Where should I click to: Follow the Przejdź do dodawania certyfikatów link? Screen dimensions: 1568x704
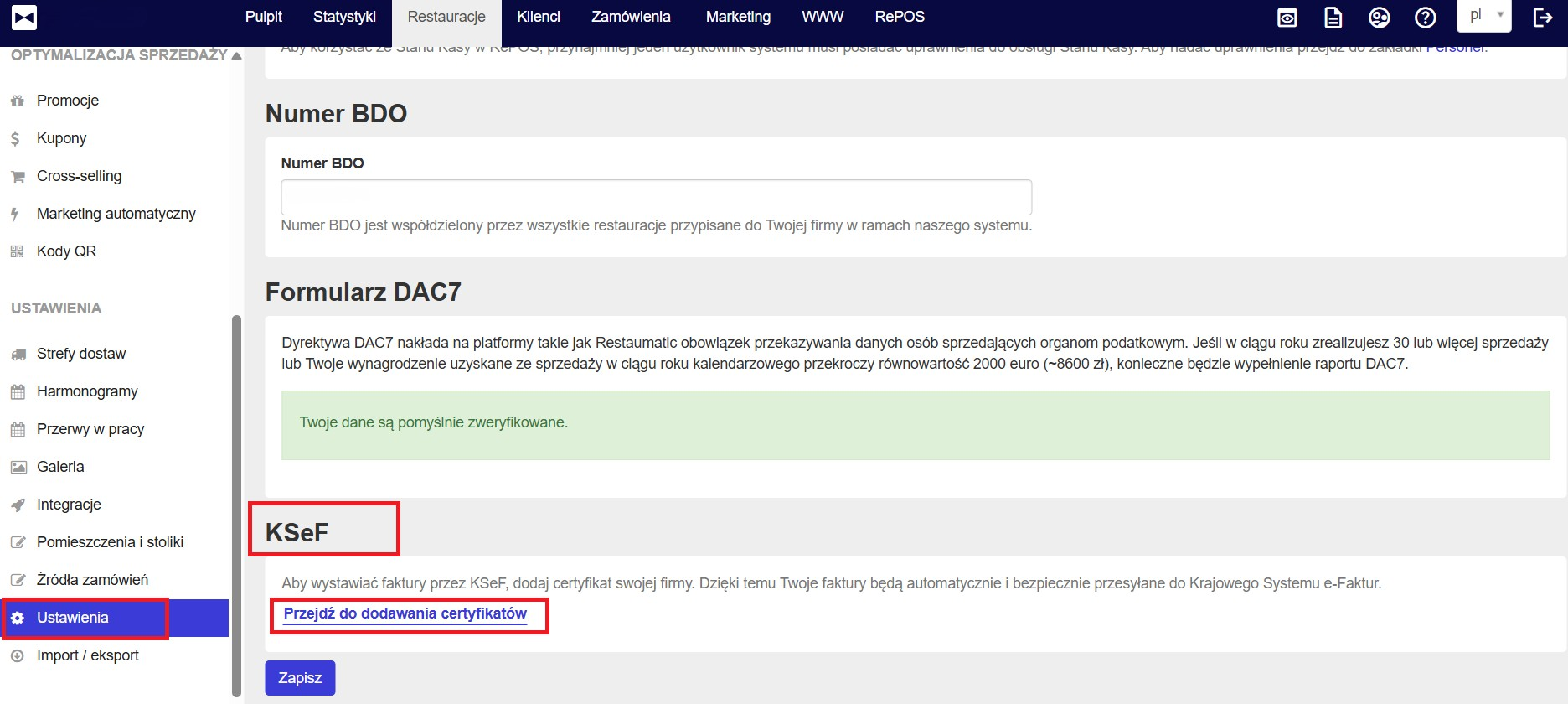tap(405, 613)
